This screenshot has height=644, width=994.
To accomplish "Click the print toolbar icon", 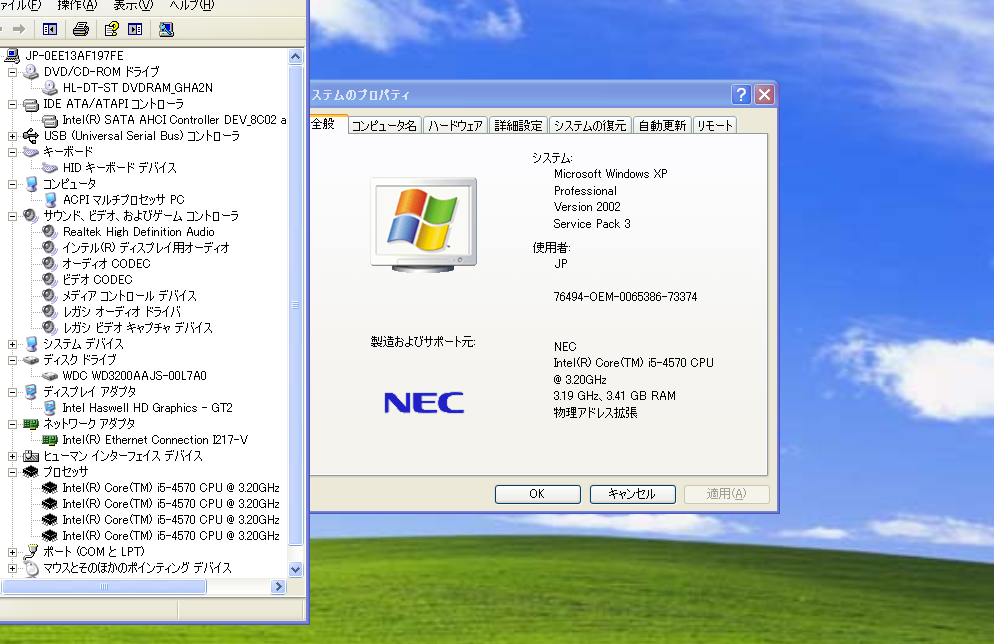I will 81,29.
